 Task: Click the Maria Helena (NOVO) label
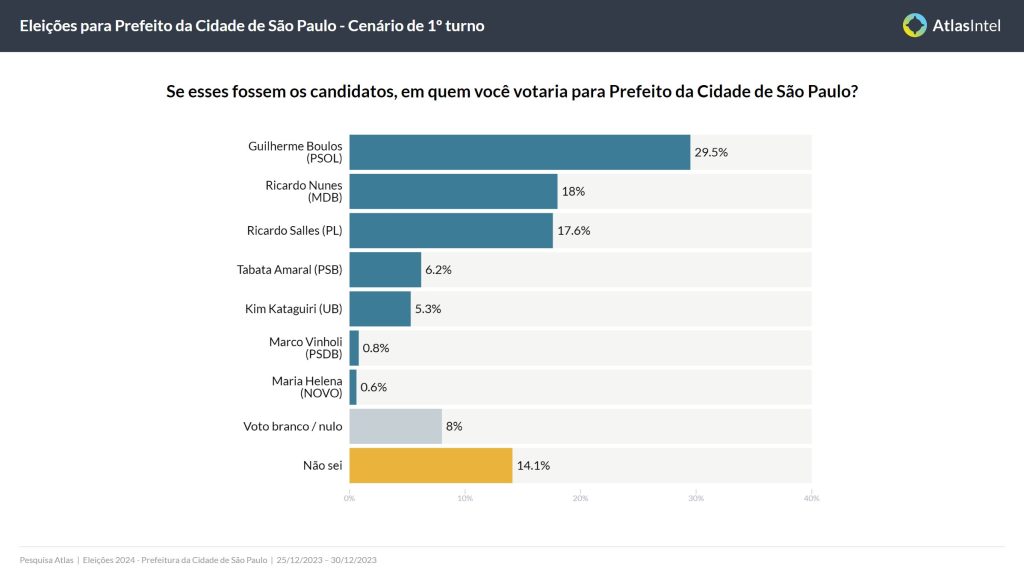306,387
